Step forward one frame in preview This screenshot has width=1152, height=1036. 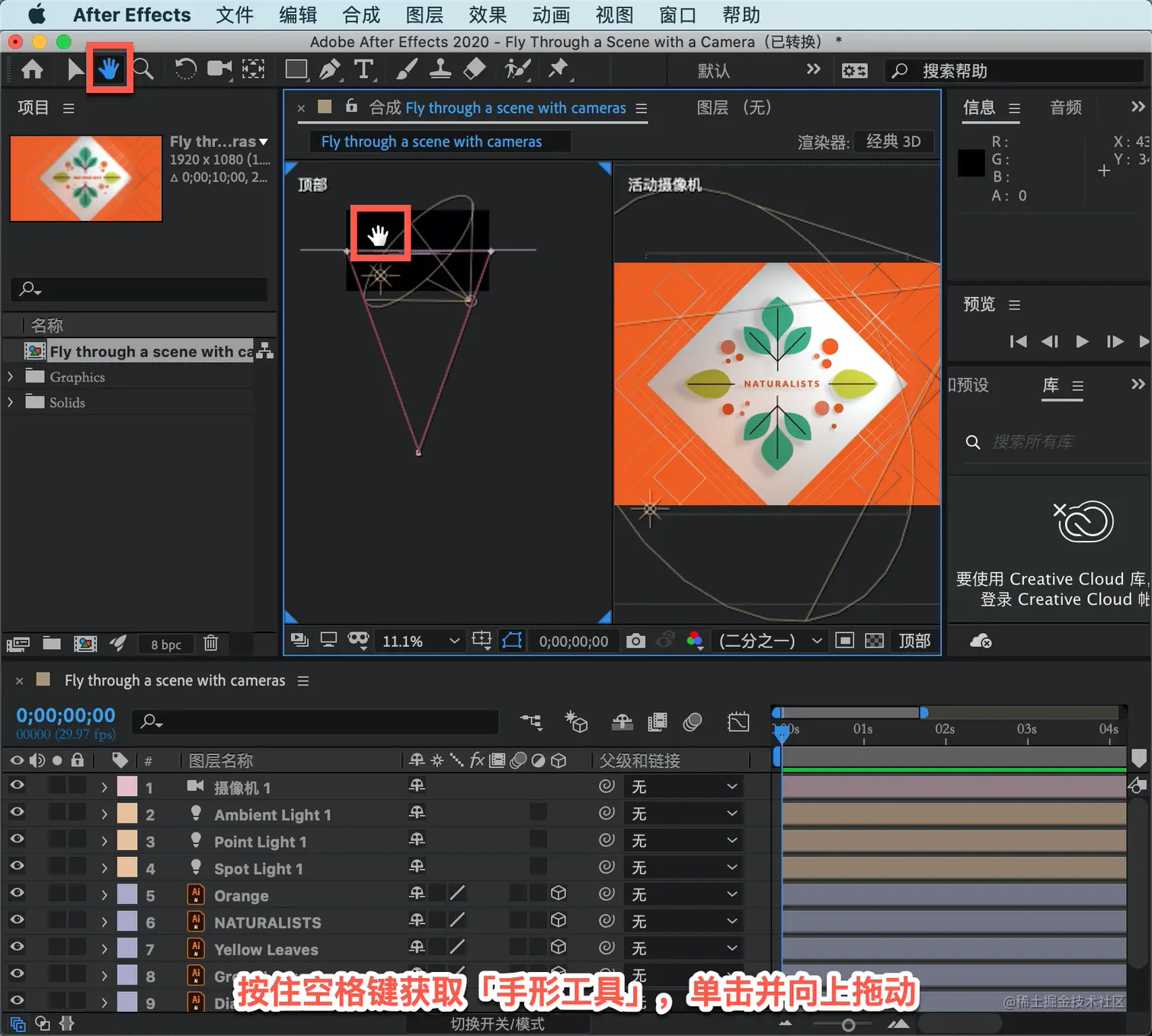point(1114,341)
